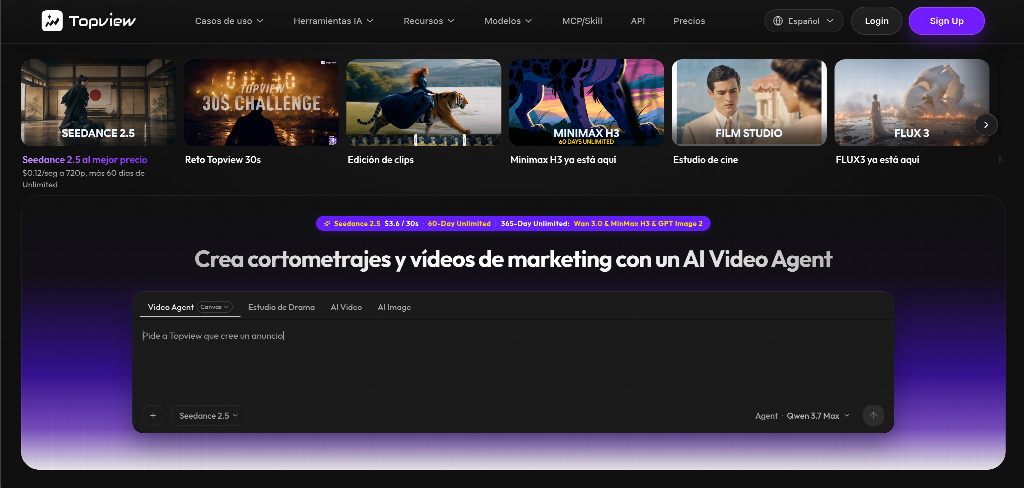Screen dimensions: 1024x488
Task: Open the API menu item
Action: tap(637, 21)
